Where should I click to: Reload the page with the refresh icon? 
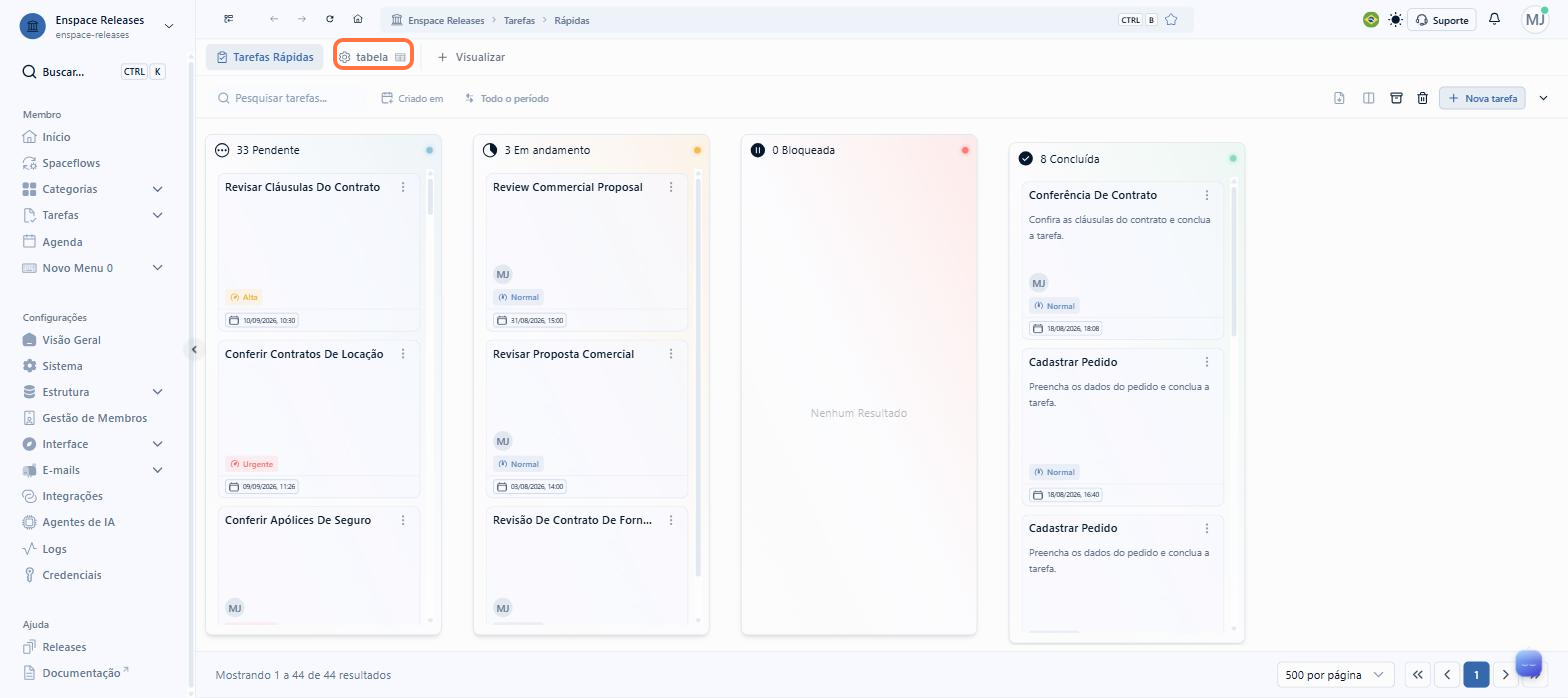[330, 19]
